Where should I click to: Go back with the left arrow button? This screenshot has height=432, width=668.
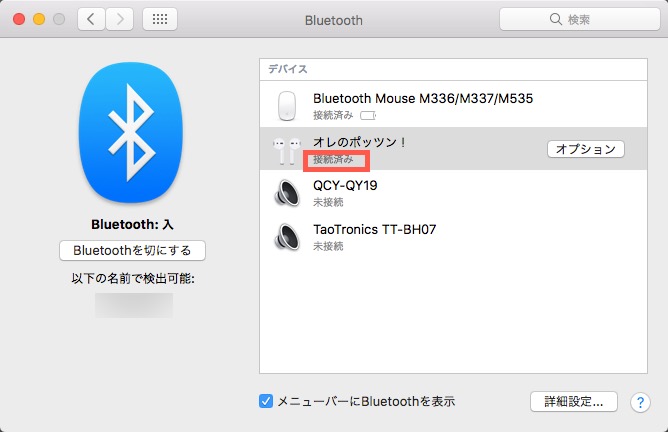coord(91,19)
